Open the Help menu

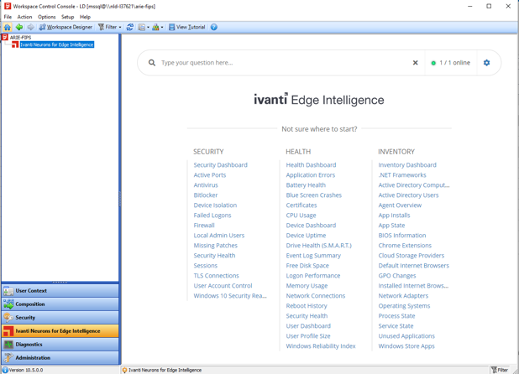click(85, 17)
